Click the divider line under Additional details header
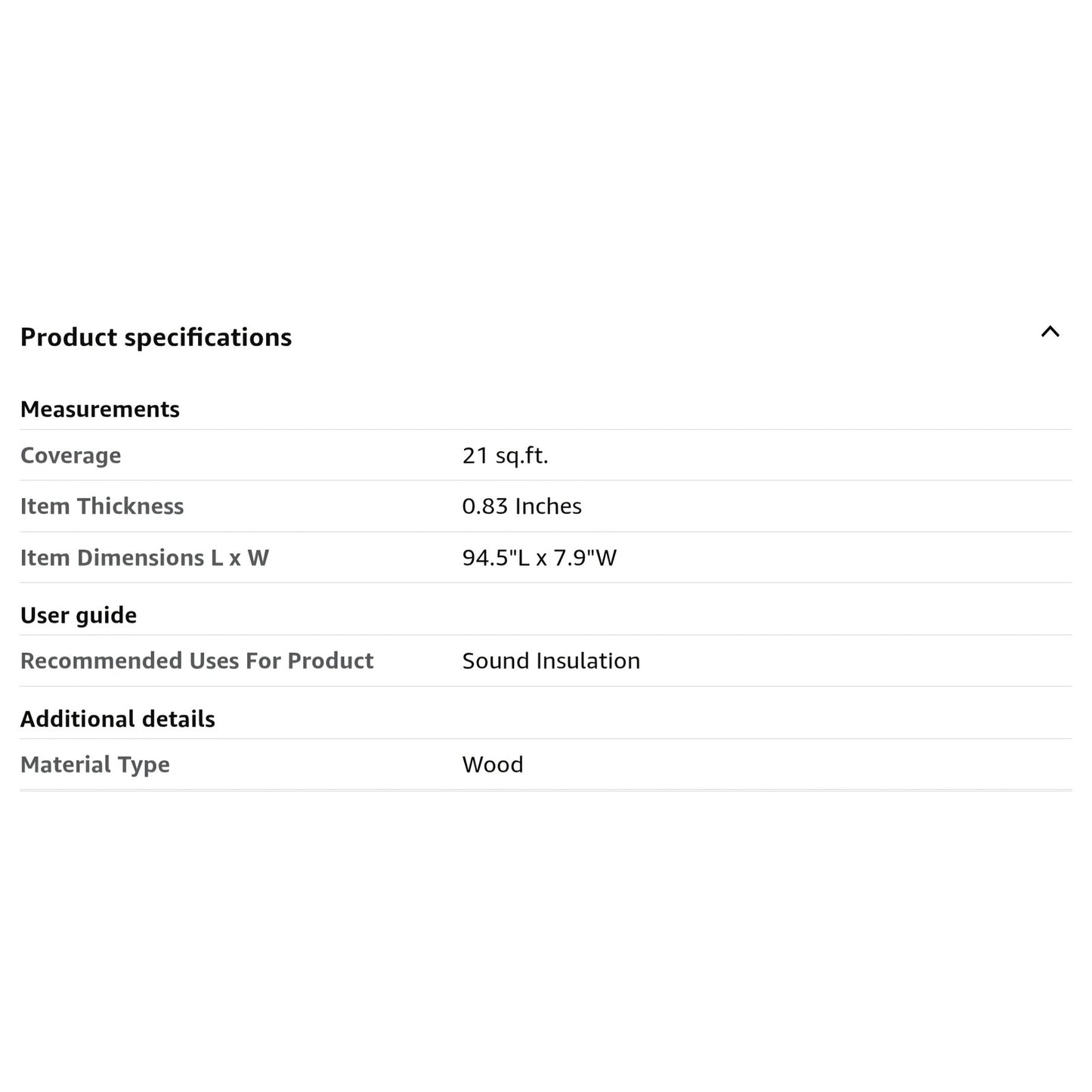Screen dimensions: 1092x1092 point(546,738)
